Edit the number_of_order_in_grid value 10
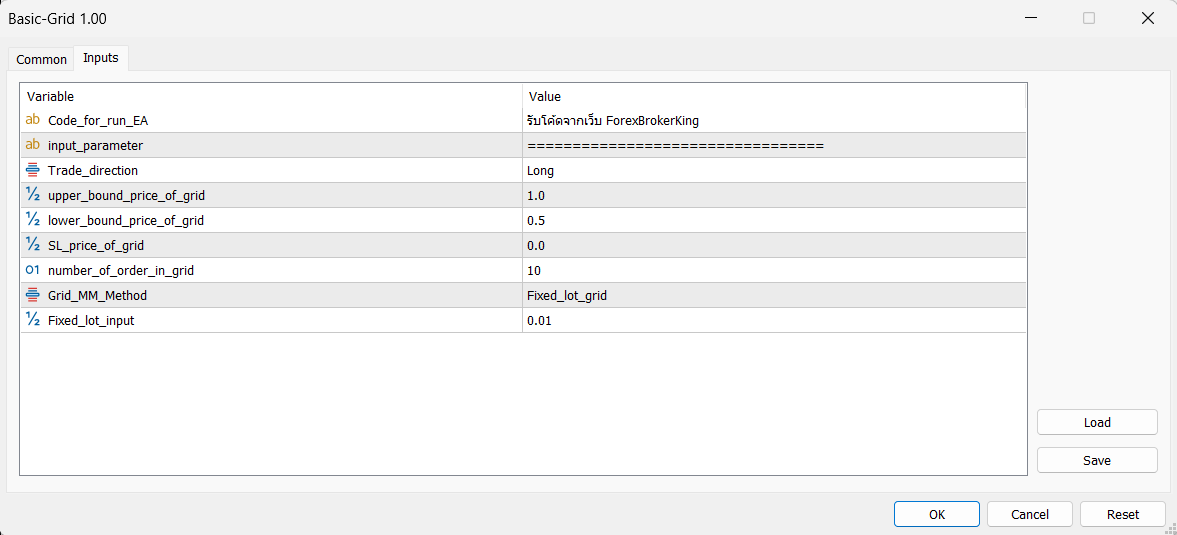The height and width of the screenshot is (535, 1177). pyautogui.click(x=774, y=270)
